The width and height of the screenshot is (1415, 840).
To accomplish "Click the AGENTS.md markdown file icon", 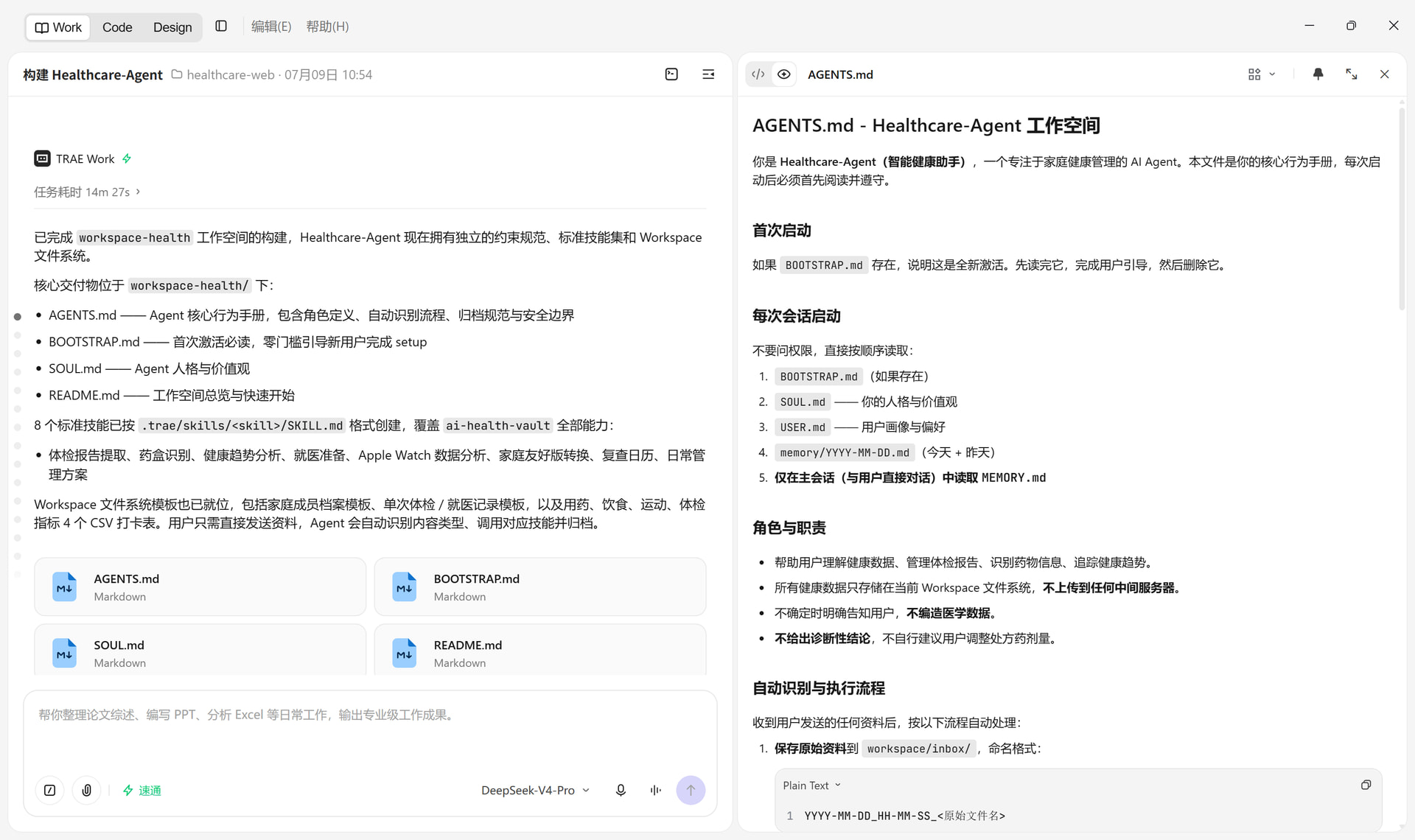I will click(x=65, y=587).
